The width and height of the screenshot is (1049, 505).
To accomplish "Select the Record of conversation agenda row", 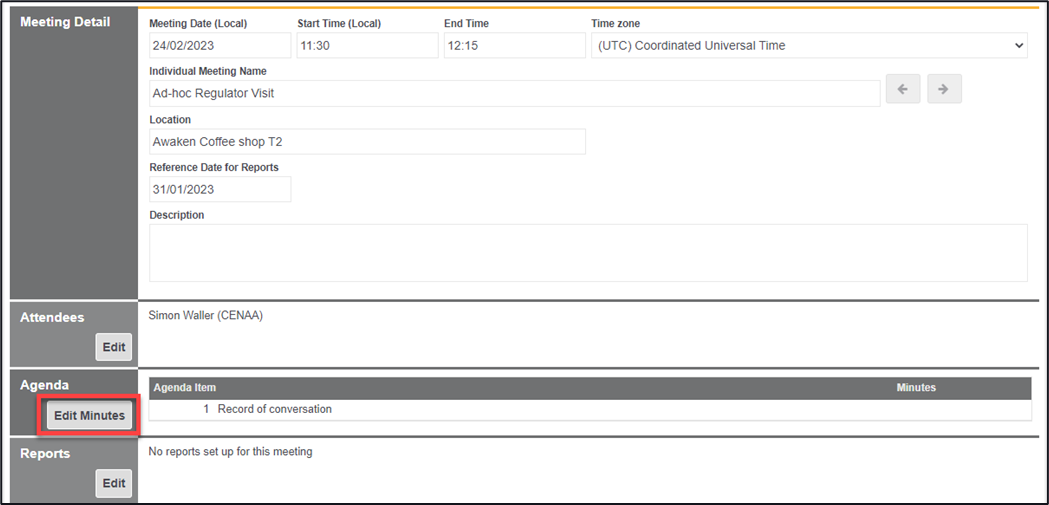I will (274, 409).
